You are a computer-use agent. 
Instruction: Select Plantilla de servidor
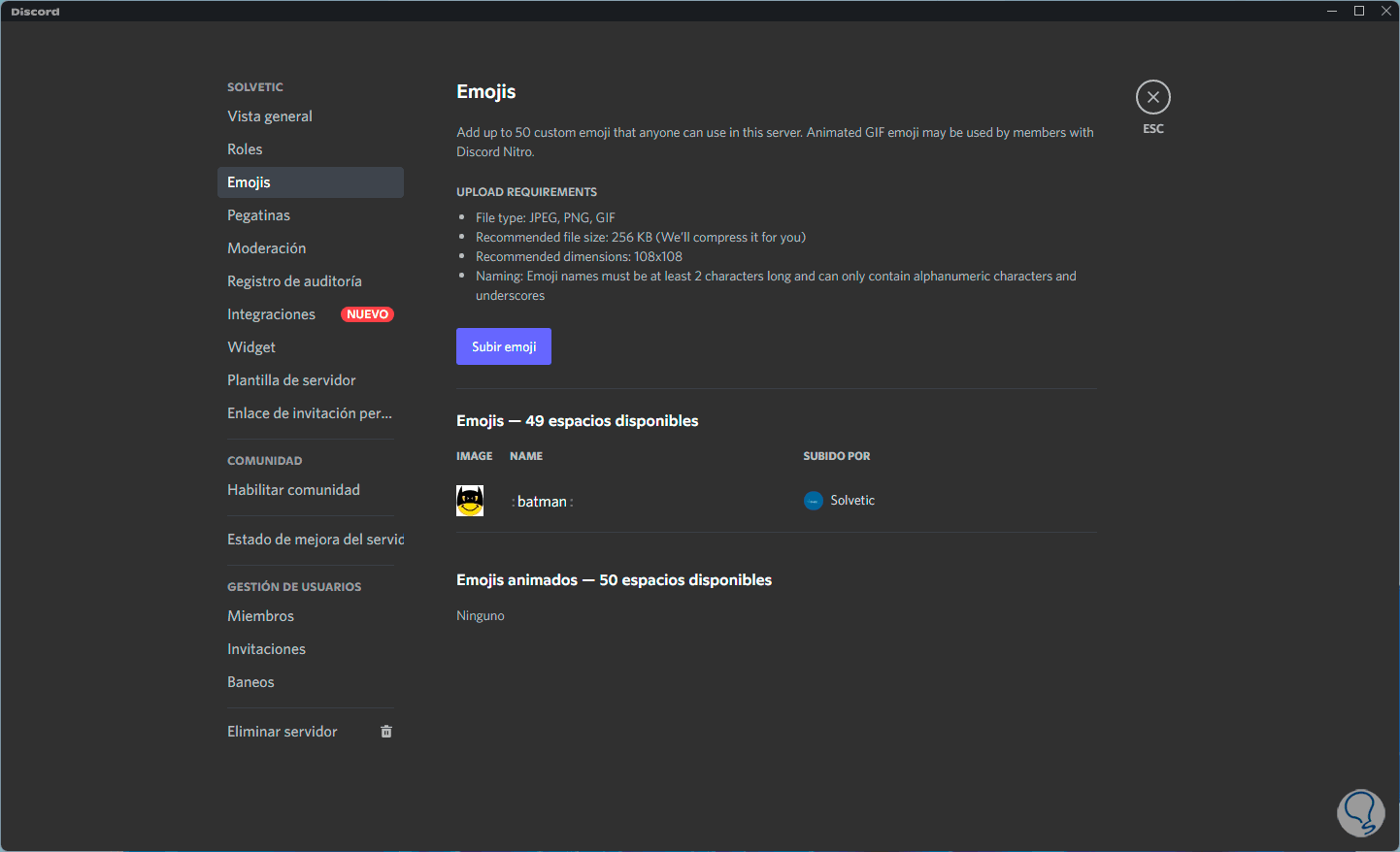click(291, 380)
